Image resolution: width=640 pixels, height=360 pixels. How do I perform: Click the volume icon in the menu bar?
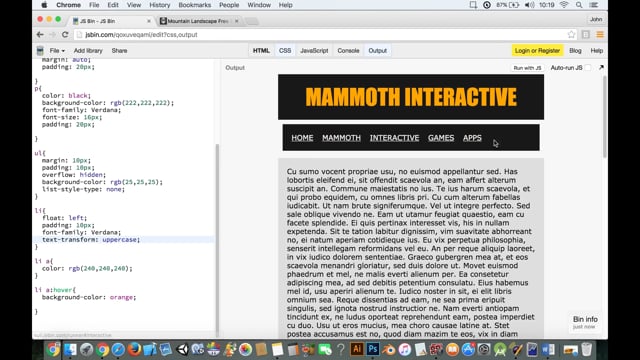click(x=529, y=5)
